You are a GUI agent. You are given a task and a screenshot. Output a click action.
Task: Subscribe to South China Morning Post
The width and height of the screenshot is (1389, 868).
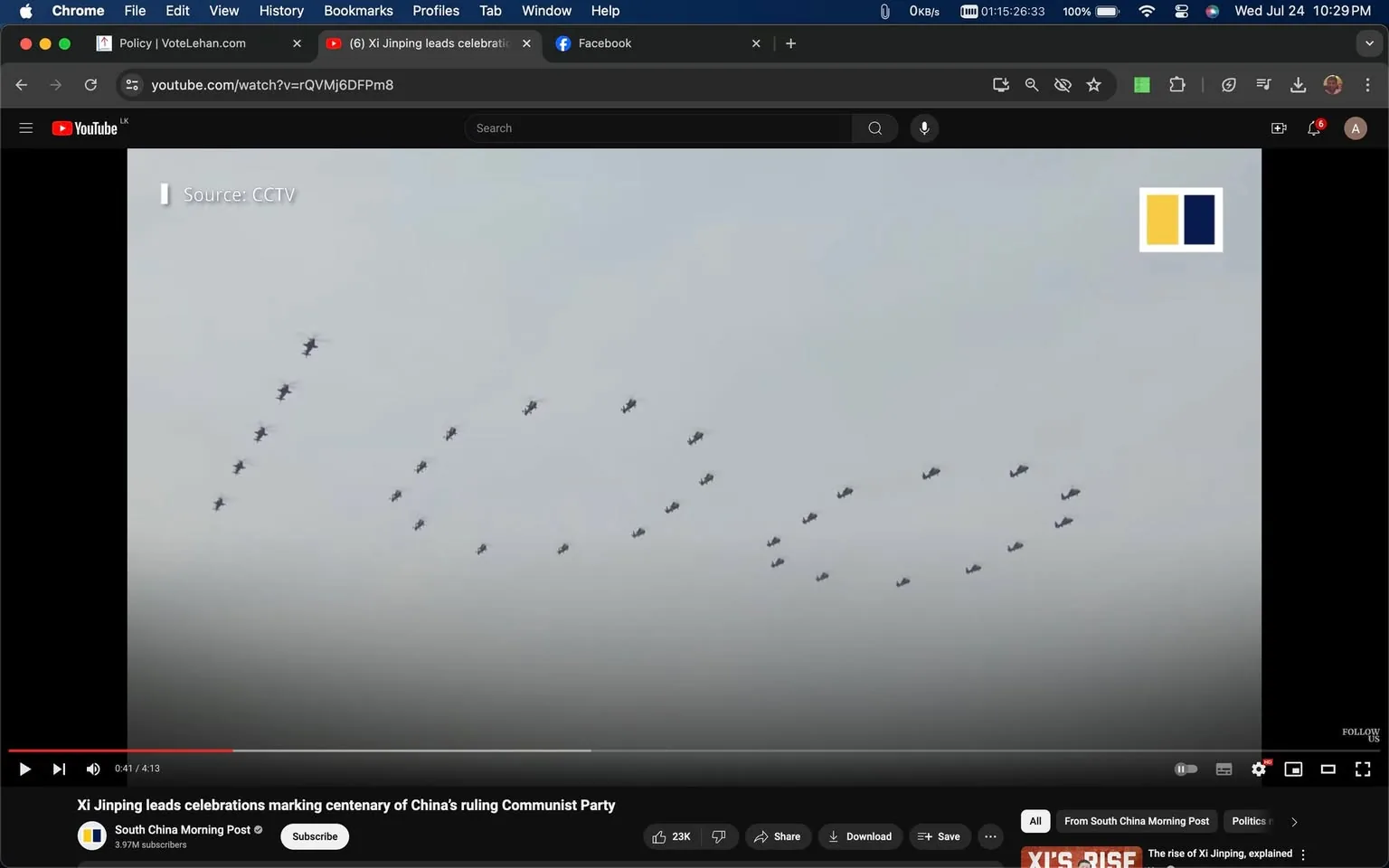314,836
